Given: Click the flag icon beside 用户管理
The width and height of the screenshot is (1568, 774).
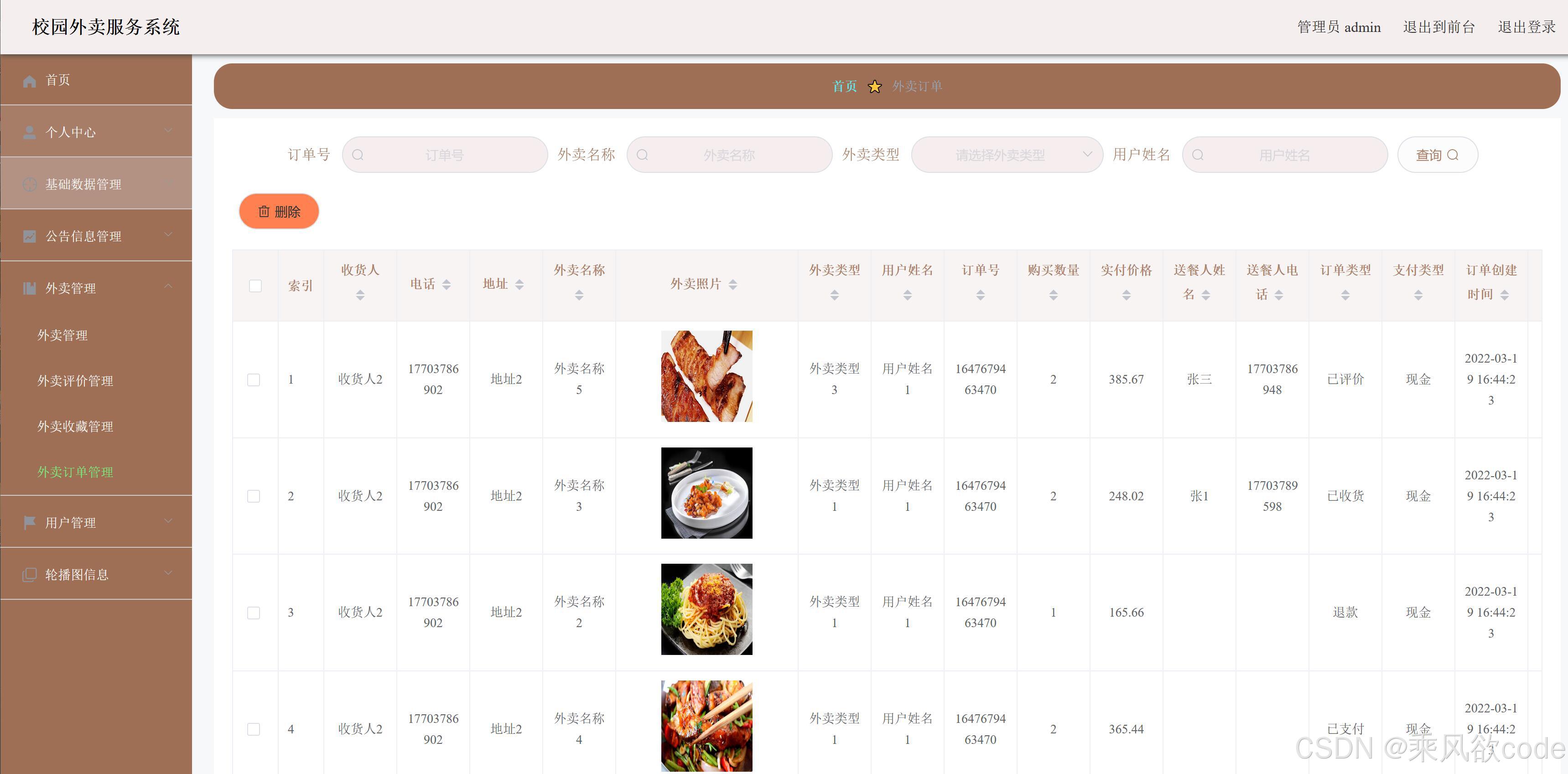Looking at the screenshot, I should pos(29,523).
